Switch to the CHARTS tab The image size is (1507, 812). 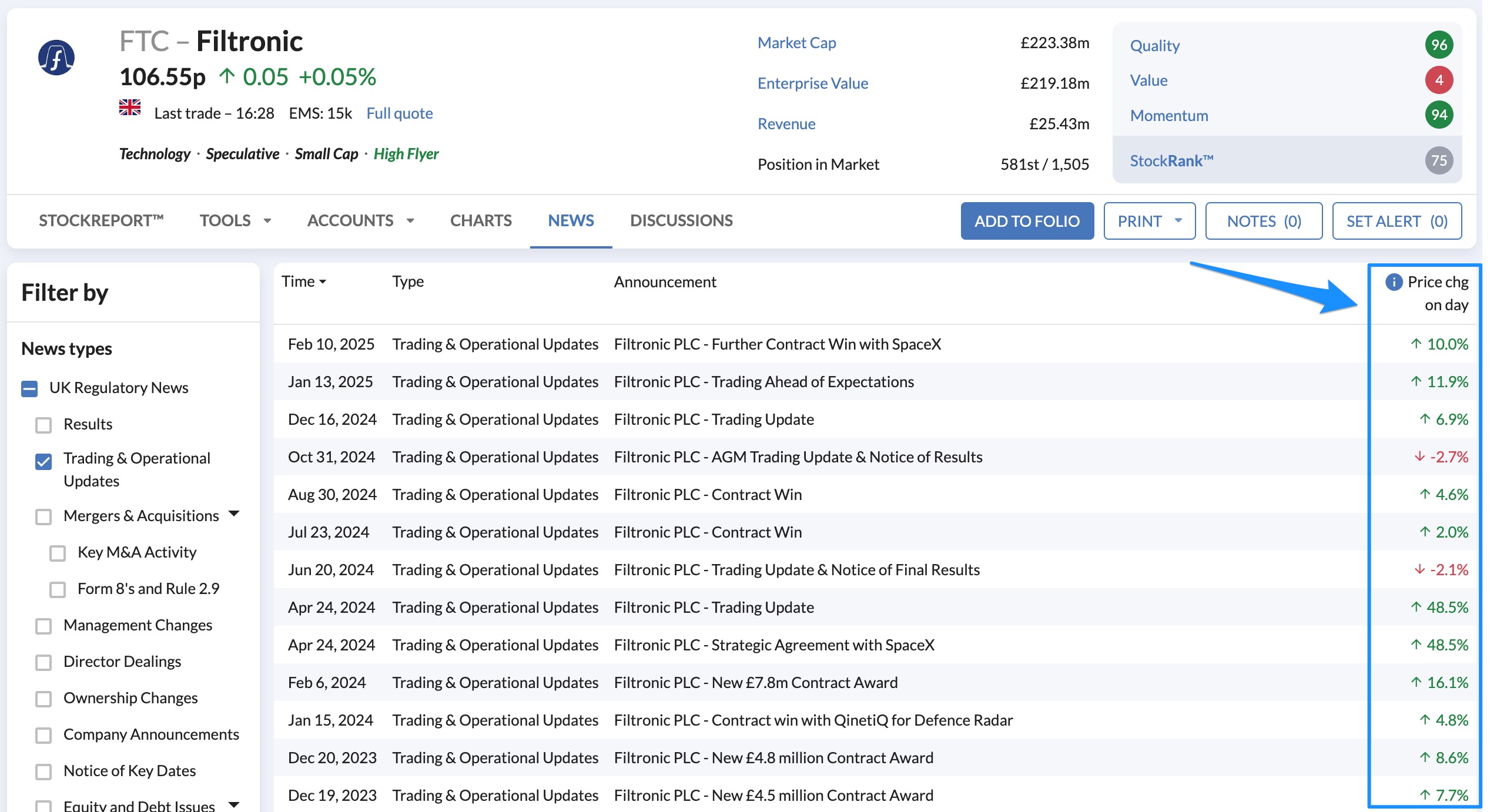[481, 220]
